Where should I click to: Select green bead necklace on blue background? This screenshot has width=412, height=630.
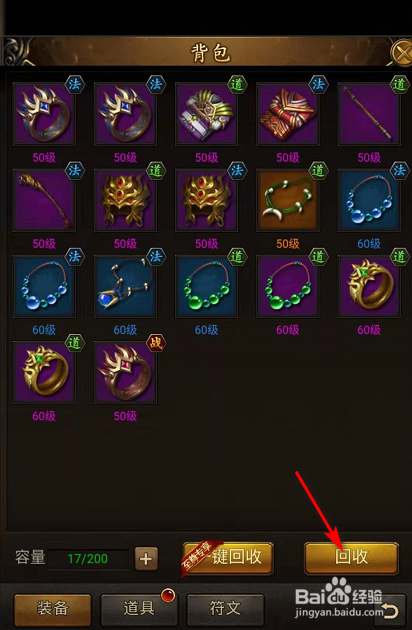206,287
